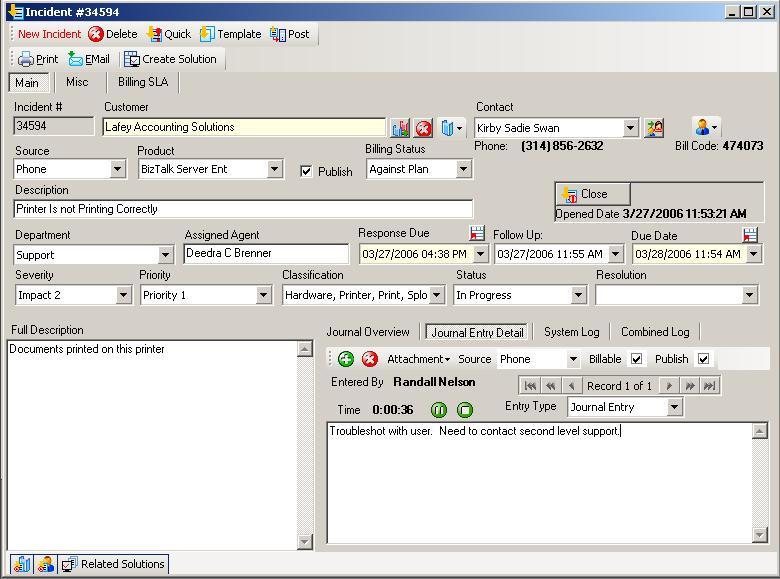Delete journal entry with red X icon
This screenshot has height=579, width=780.
coord(370,359)
